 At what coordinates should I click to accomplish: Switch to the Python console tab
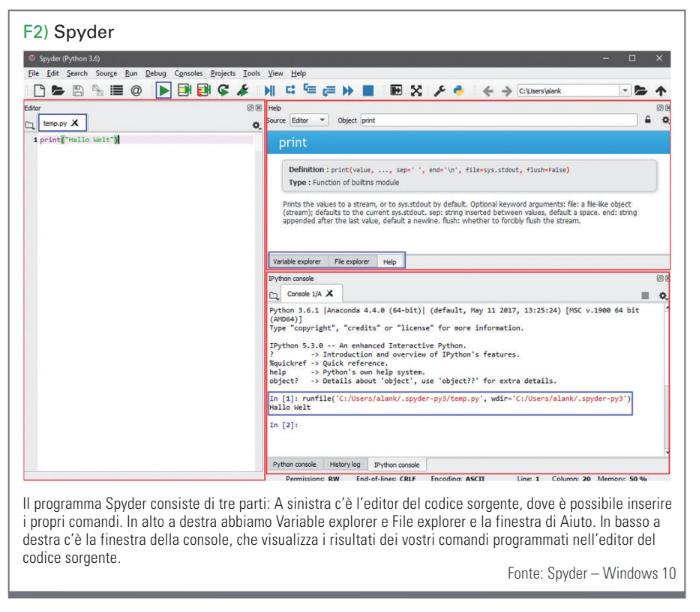(295, 464)
